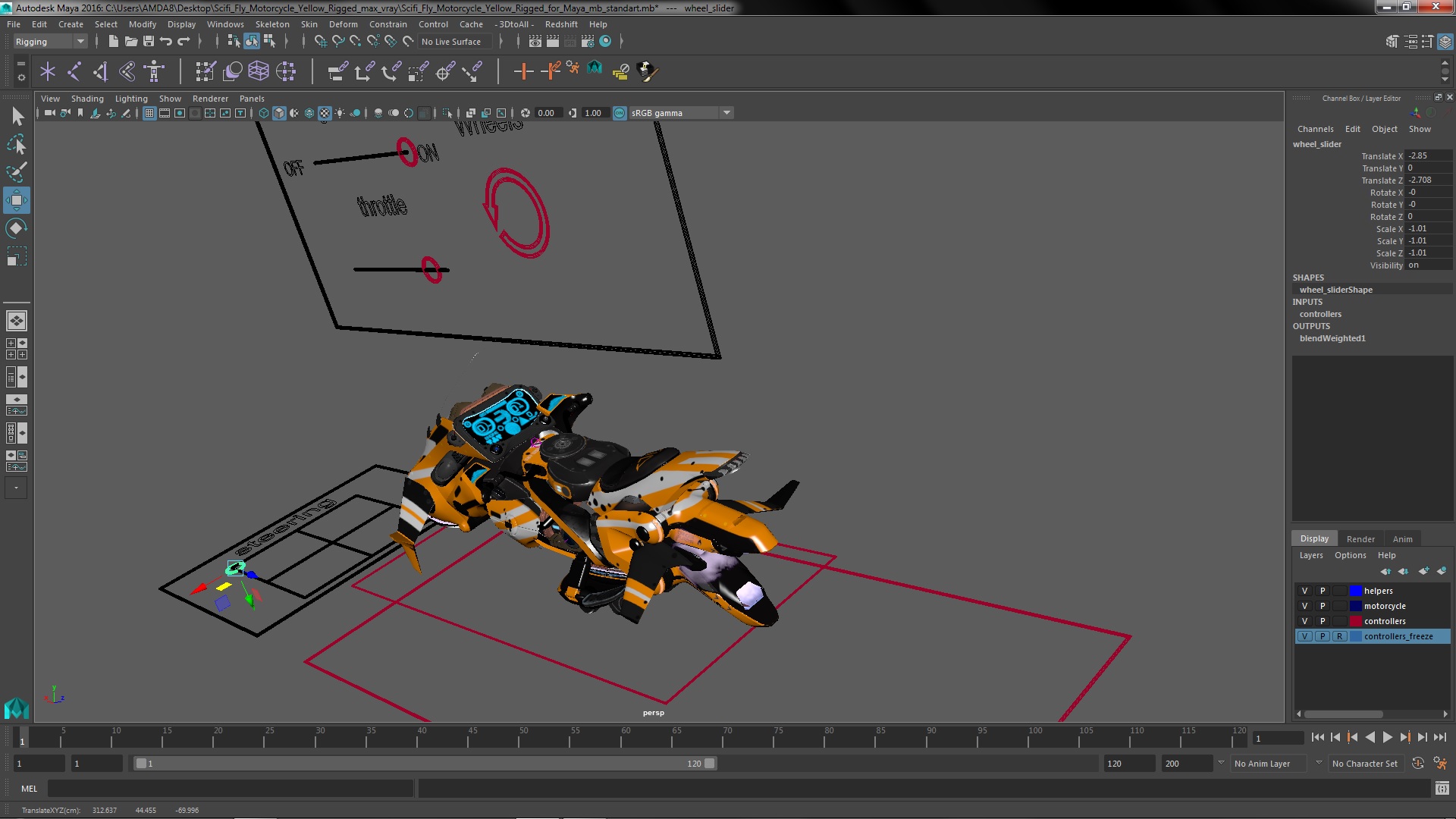
Task: Toggle the viewport grid display button
Action: coord(149,113)
